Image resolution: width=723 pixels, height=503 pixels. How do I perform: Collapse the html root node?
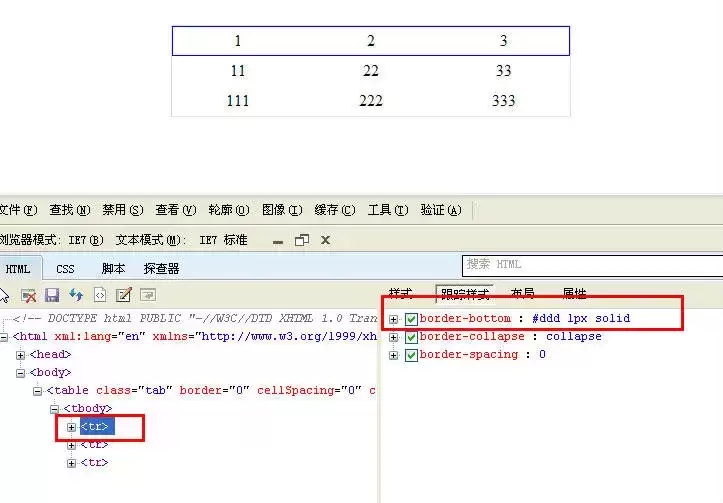click(x=3, y=337)
